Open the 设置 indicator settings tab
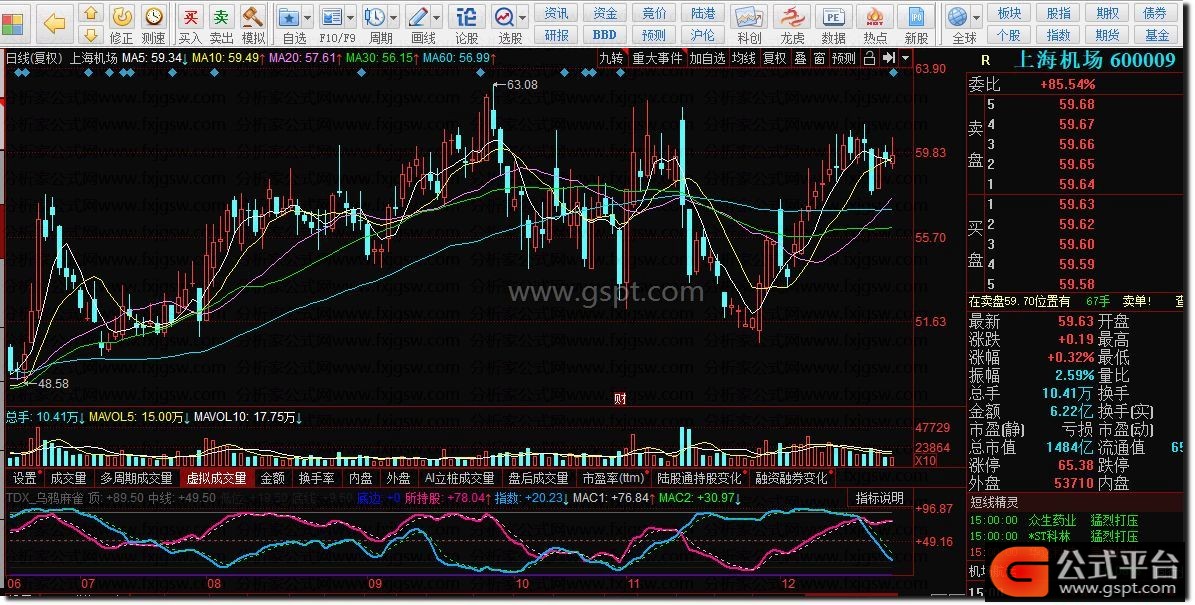The image size is (1195, 605). [25, 478]
